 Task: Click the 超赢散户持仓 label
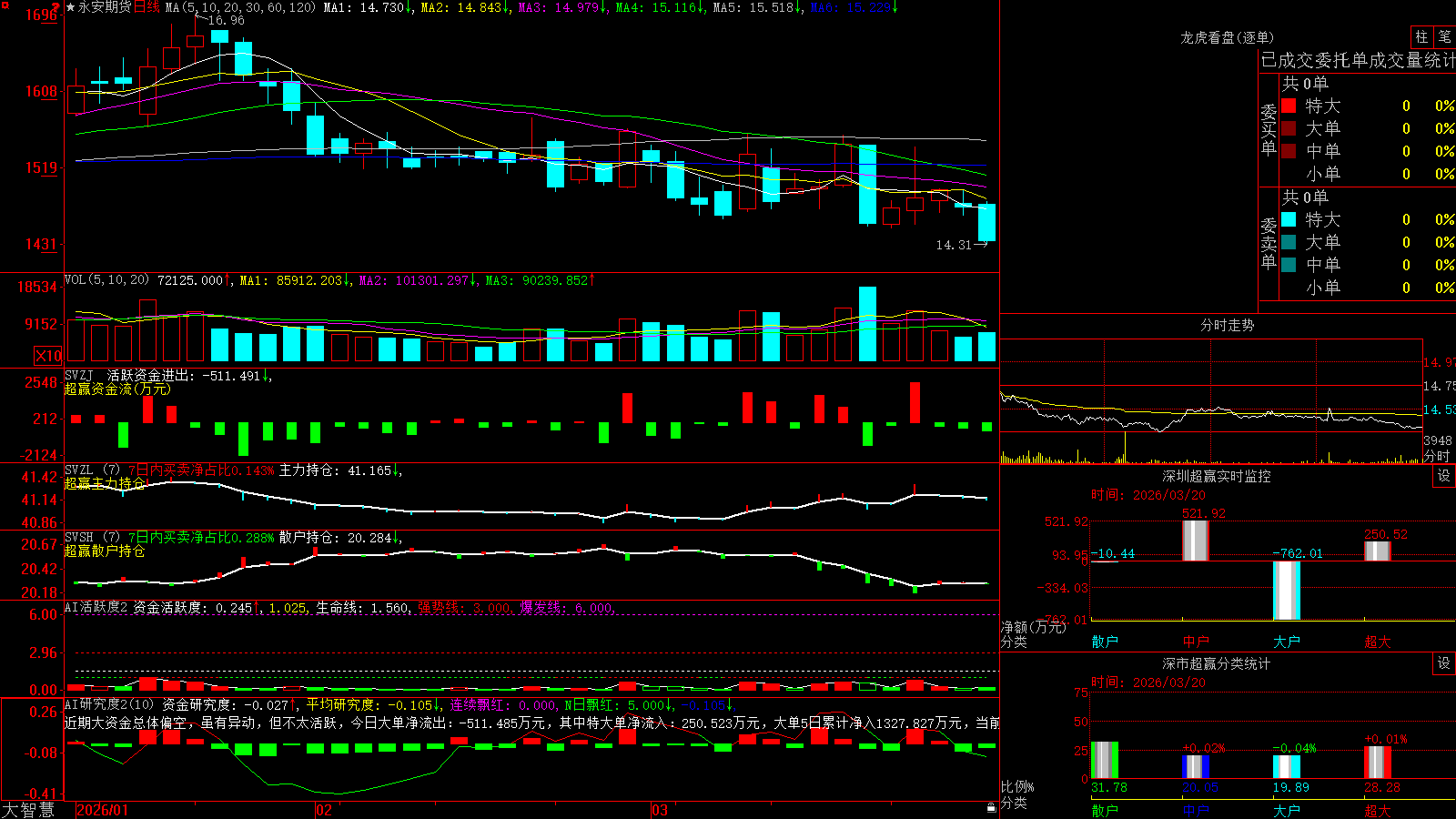[x=105, y=551]
